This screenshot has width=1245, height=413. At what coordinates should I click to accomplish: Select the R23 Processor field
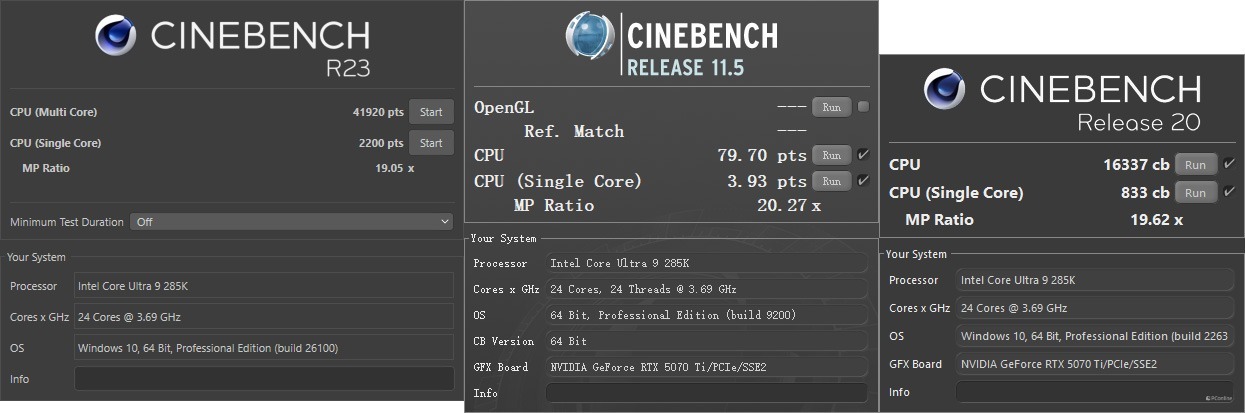[264, 286]
